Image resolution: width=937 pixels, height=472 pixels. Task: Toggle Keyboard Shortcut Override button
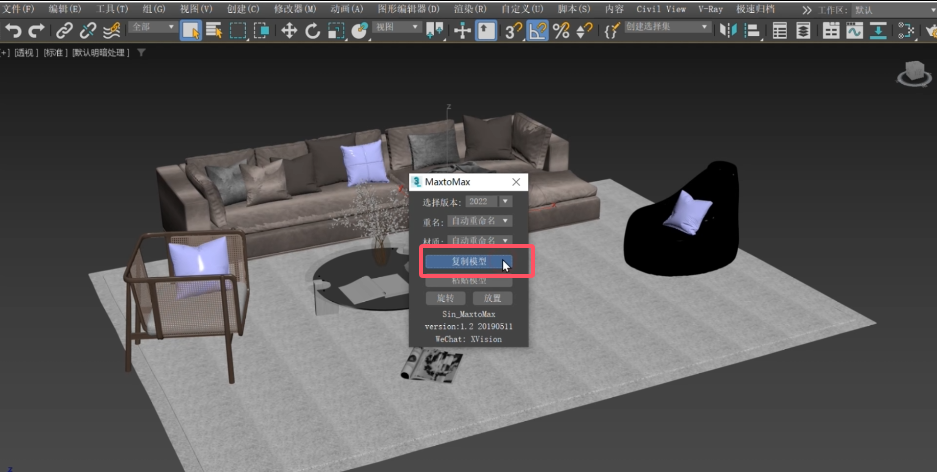(486, 30)
